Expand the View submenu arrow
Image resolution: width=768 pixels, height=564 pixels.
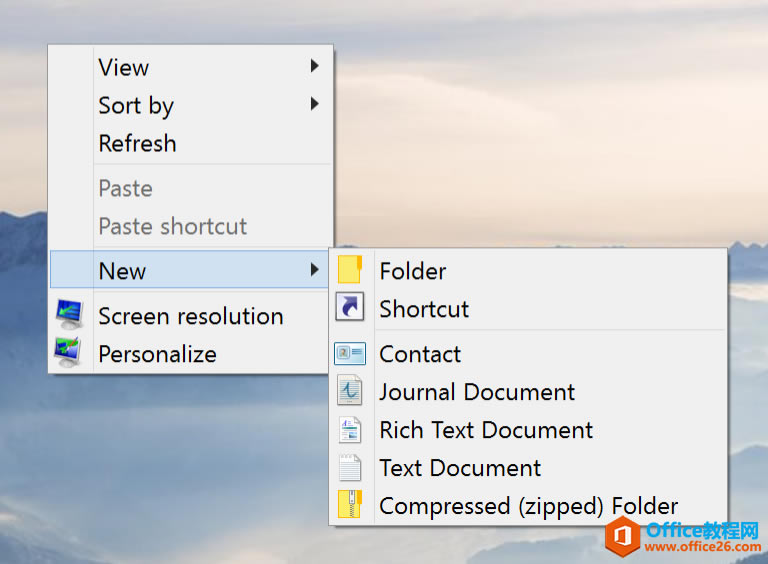click(x=315, y=66)
